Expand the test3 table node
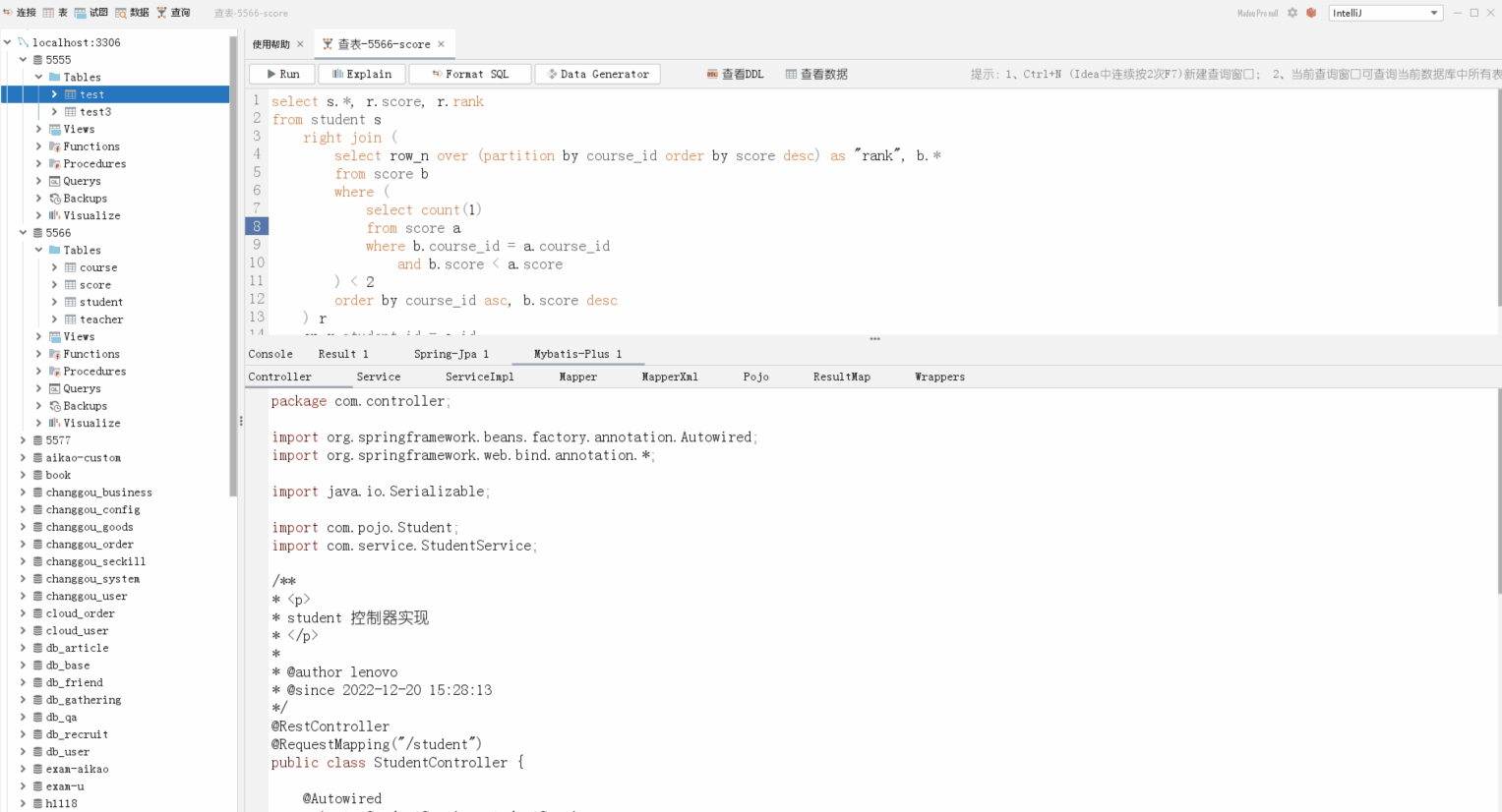1502x812 pixels. pyautogui.click(x=54, y=112)
